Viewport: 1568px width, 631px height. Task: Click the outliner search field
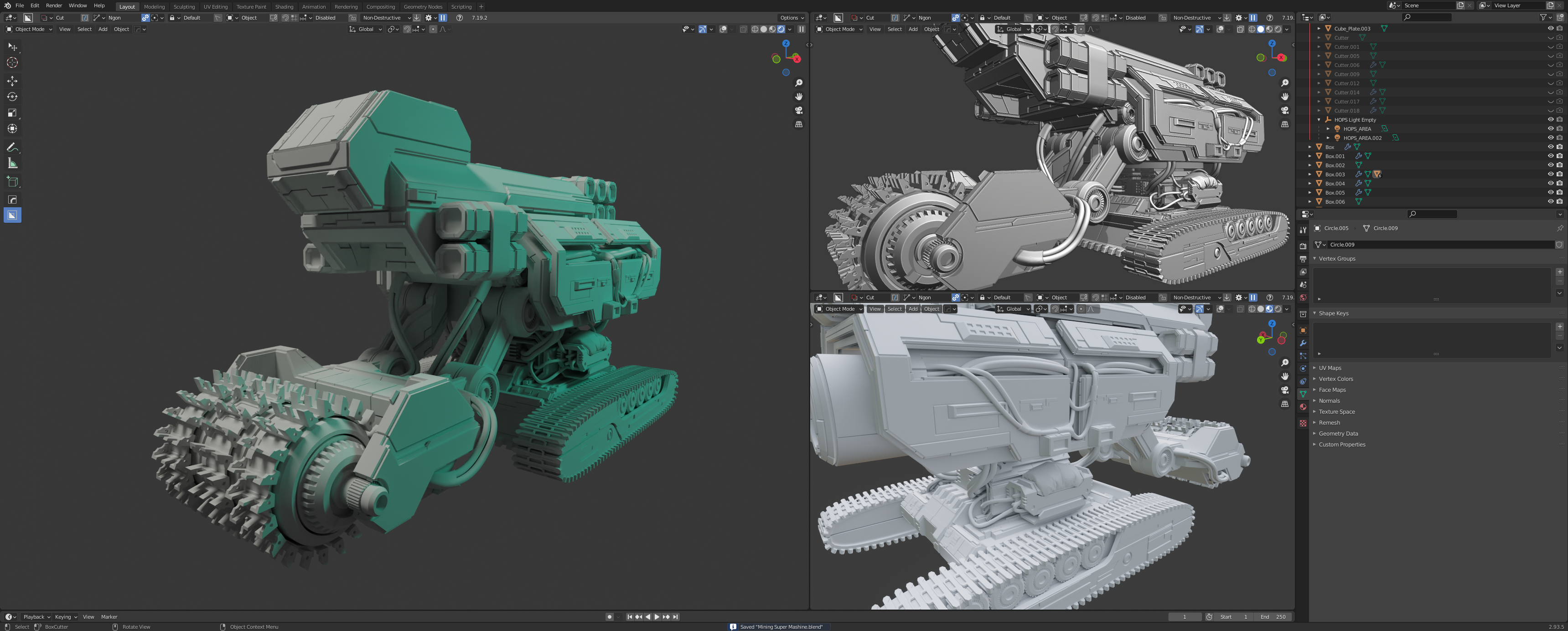1427,17
